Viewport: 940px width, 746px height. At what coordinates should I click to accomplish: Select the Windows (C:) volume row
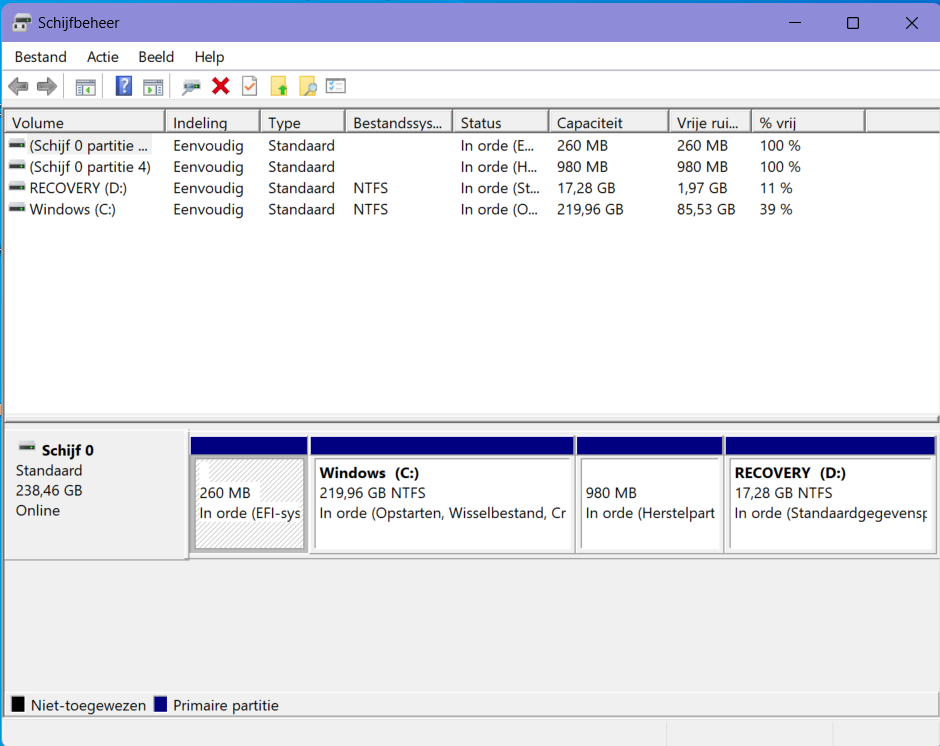72,209
